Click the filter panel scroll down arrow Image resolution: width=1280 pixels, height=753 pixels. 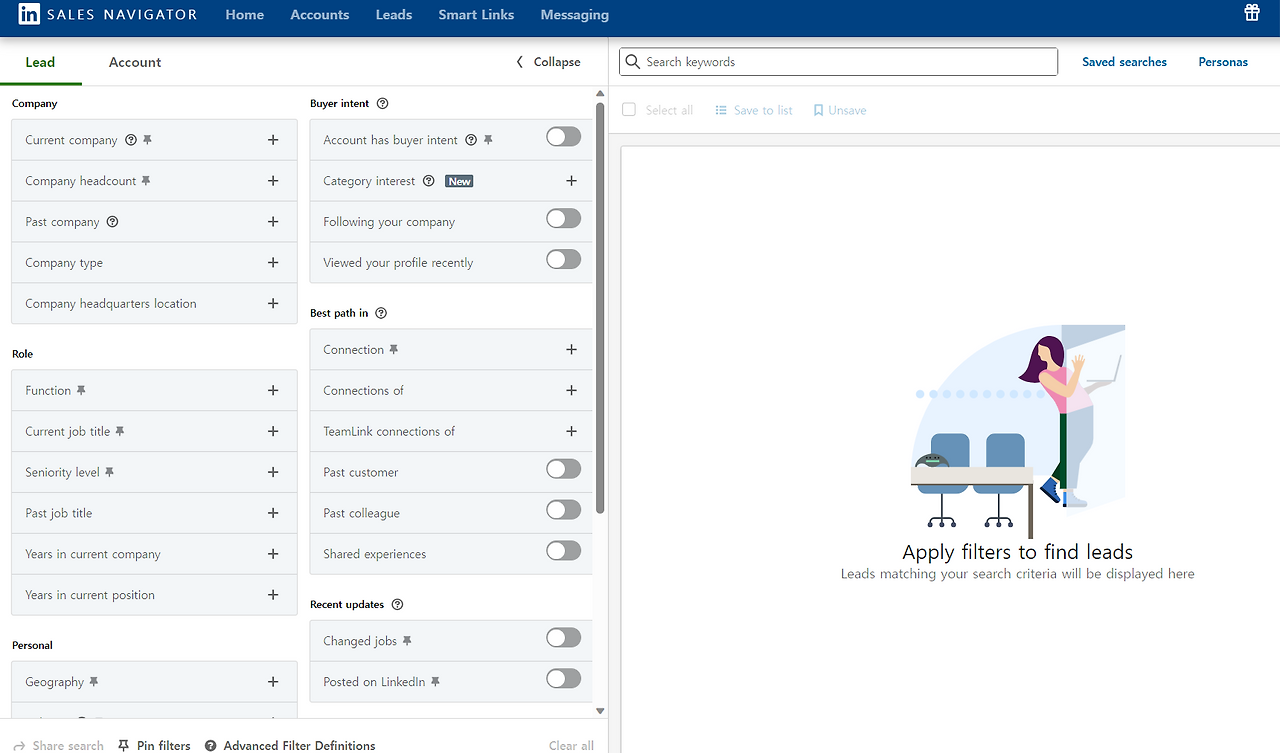point(600,711)
